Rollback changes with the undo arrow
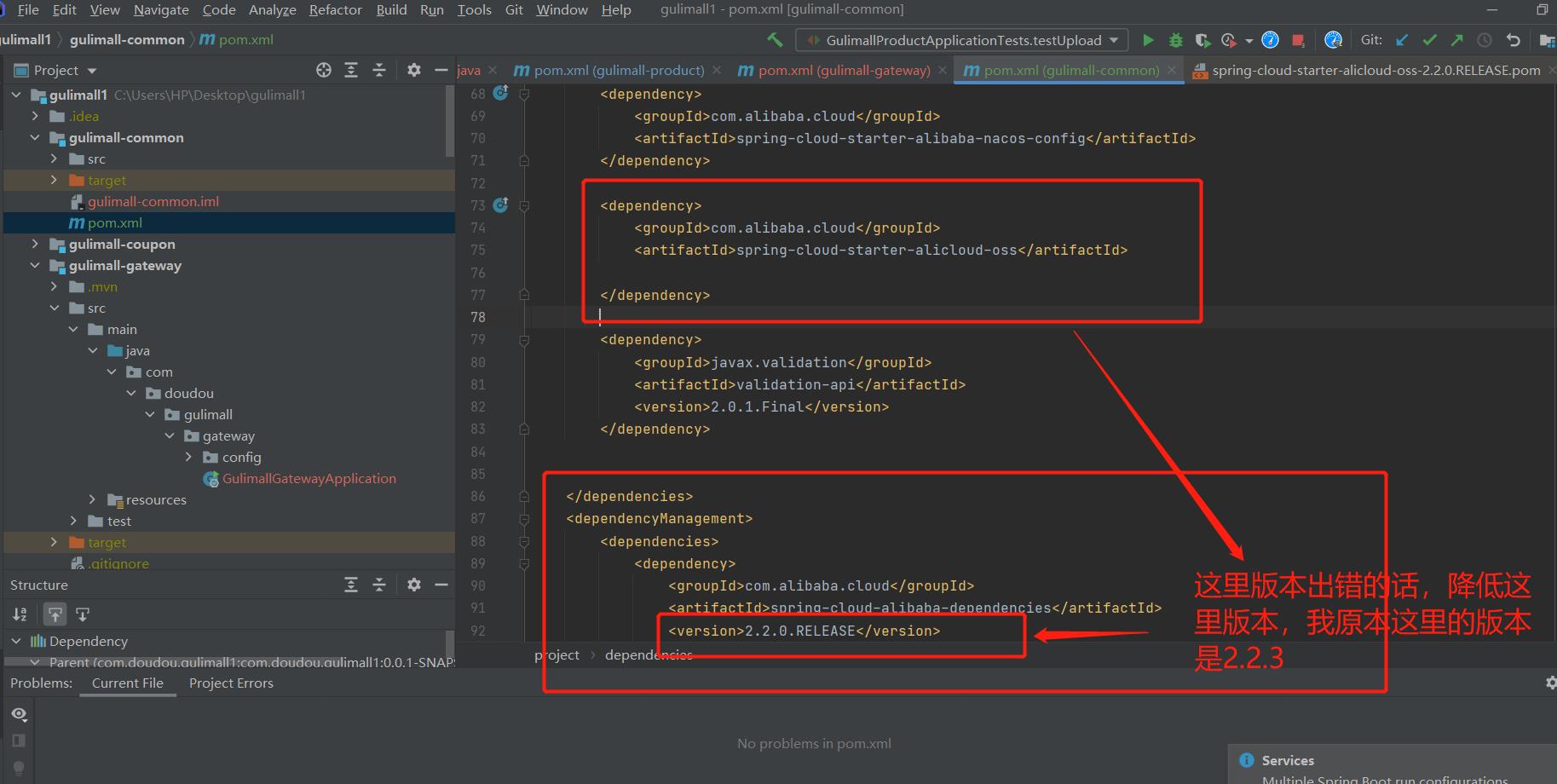Viewport: 1557px width, 784px height. pyautogui.click(x=1513, y=40)
